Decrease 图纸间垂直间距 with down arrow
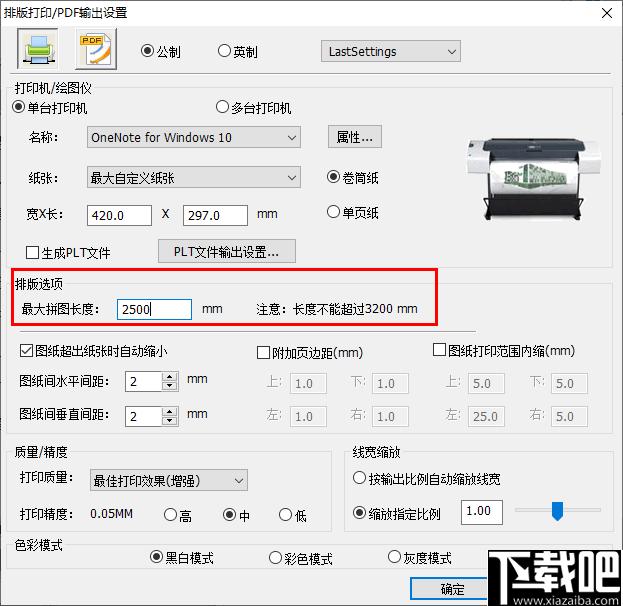Viewport: 623px width, 606px height. (x=170, y=421)
